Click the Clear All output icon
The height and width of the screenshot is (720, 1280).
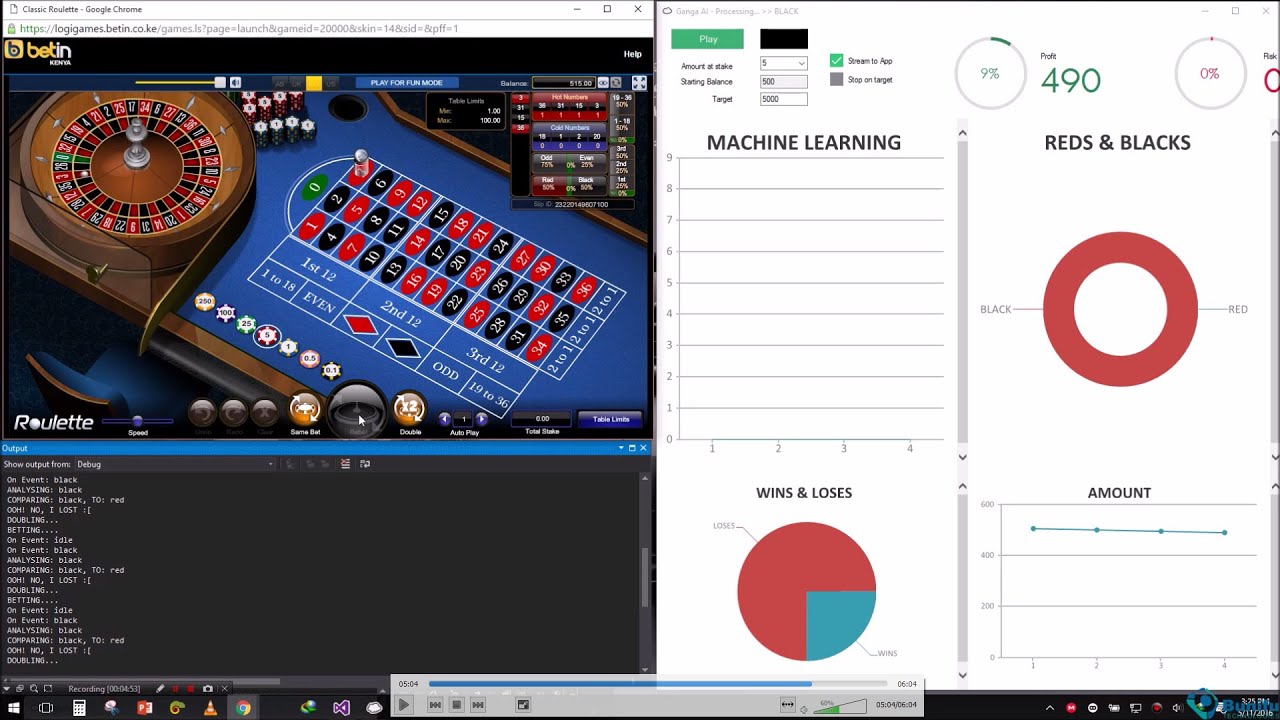pos(345,464)
